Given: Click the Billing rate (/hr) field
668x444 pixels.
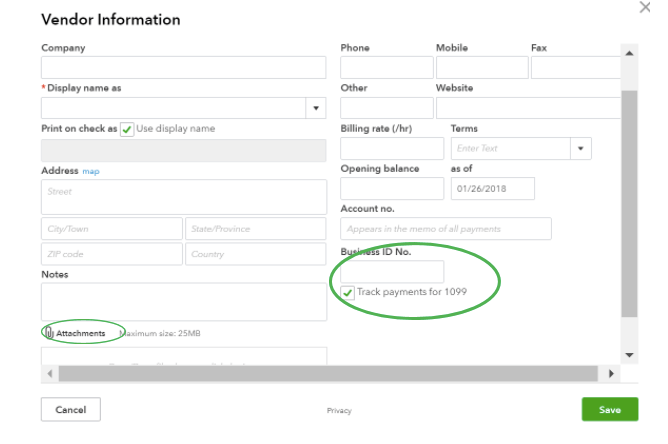Looking at the screenshot, I should [392, 148].
